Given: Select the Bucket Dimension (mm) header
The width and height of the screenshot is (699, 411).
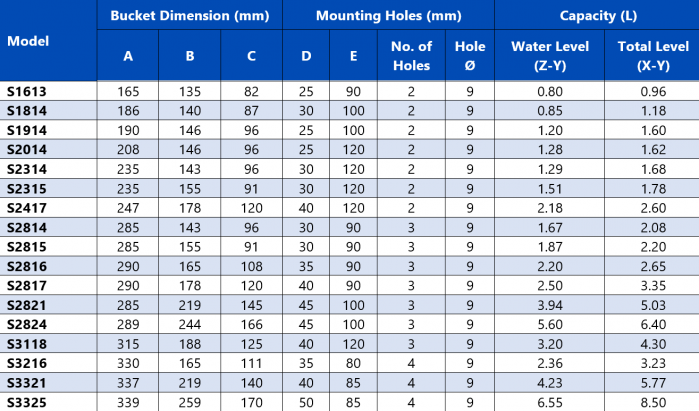Looking at the screenshot, I should pos(190,16).
